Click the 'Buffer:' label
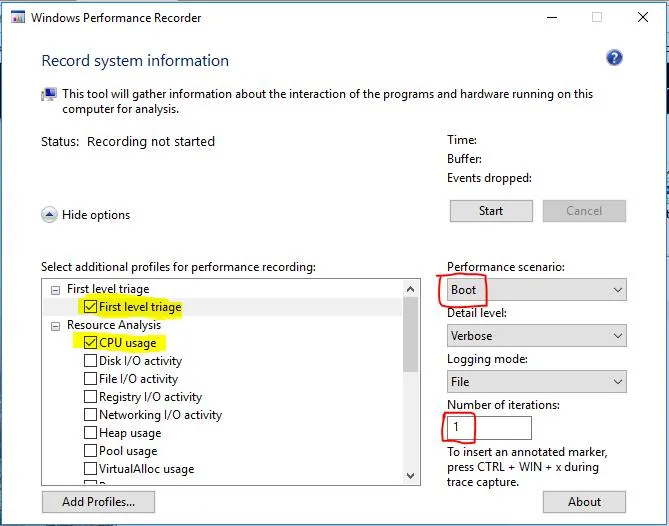The image size is (669, 526). click(x=464, y=159)
